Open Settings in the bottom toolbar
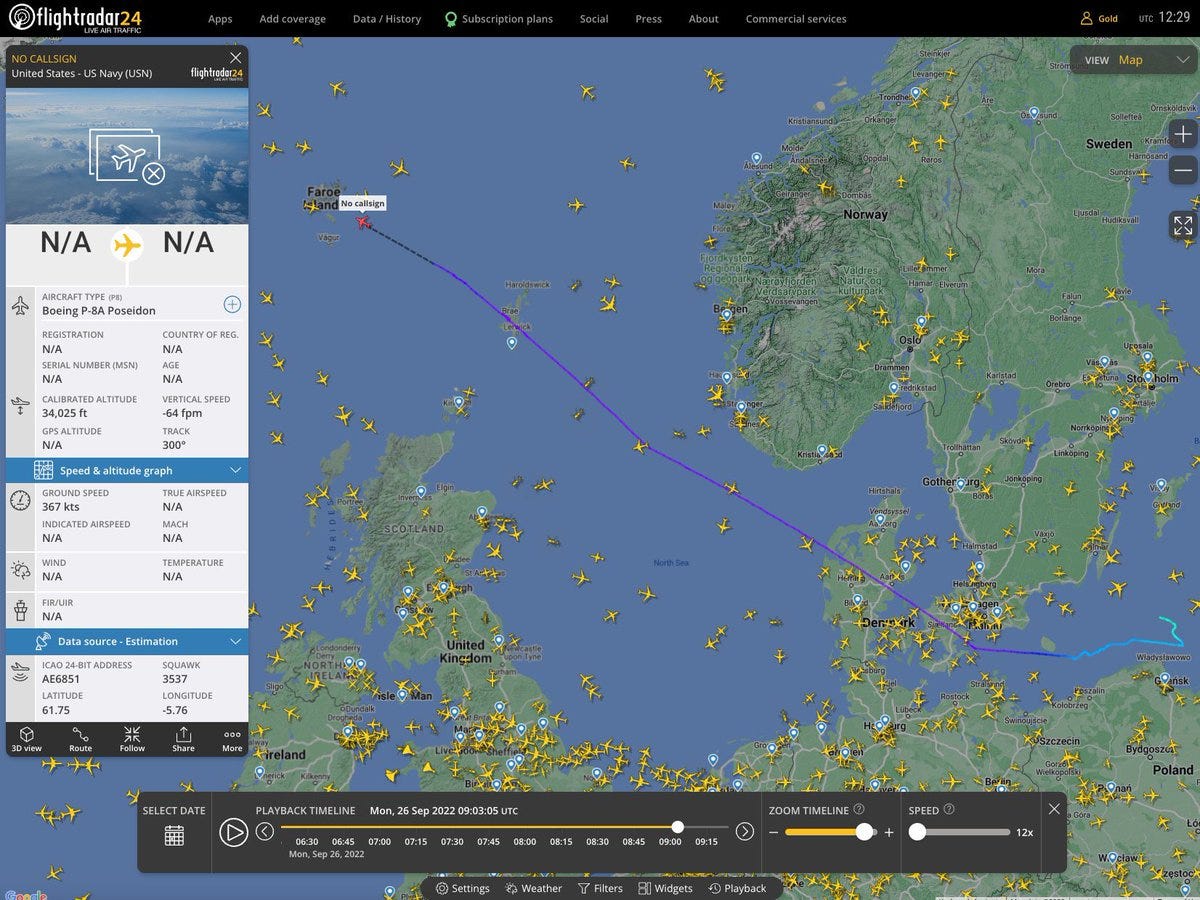Screen dimensions: 1200x900 (x=463, y=888)
